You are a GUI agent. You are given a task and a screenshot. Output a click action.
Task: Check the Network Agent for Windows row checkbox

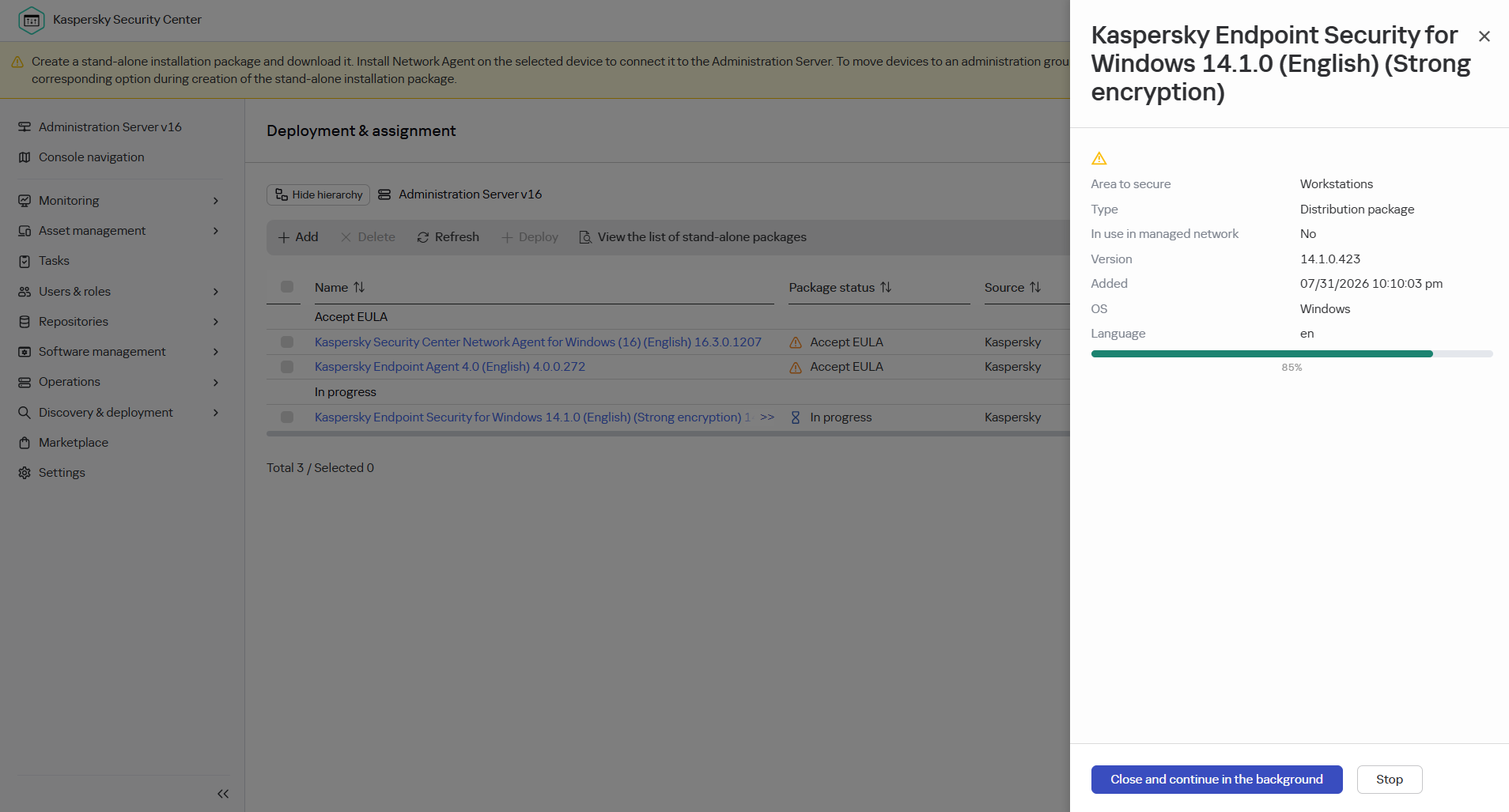pyautogui.click(x=287, y=342)
